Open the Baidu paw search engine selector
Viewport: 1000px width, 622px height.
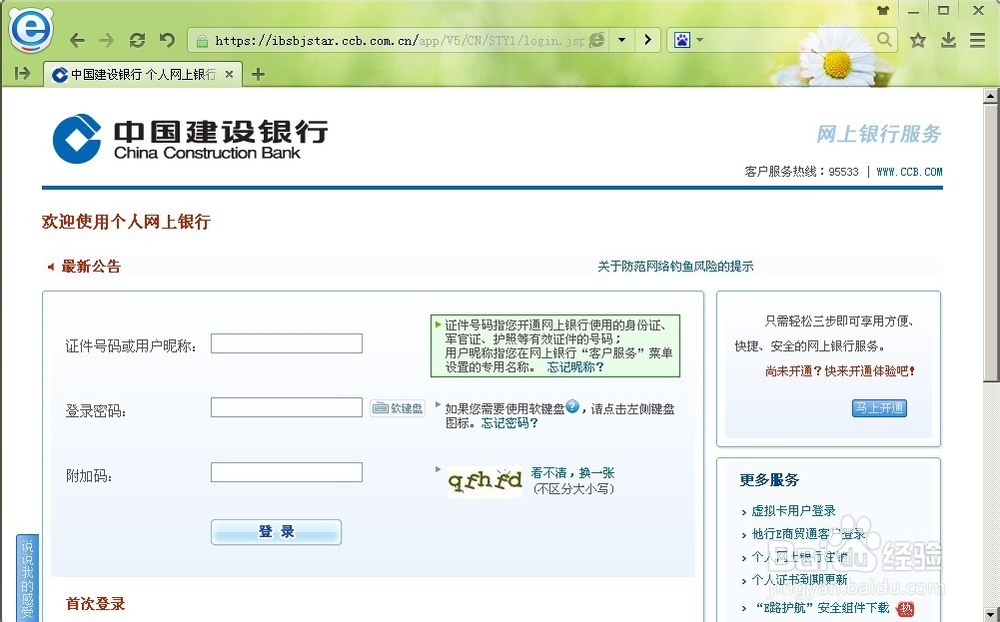point(688,40)
